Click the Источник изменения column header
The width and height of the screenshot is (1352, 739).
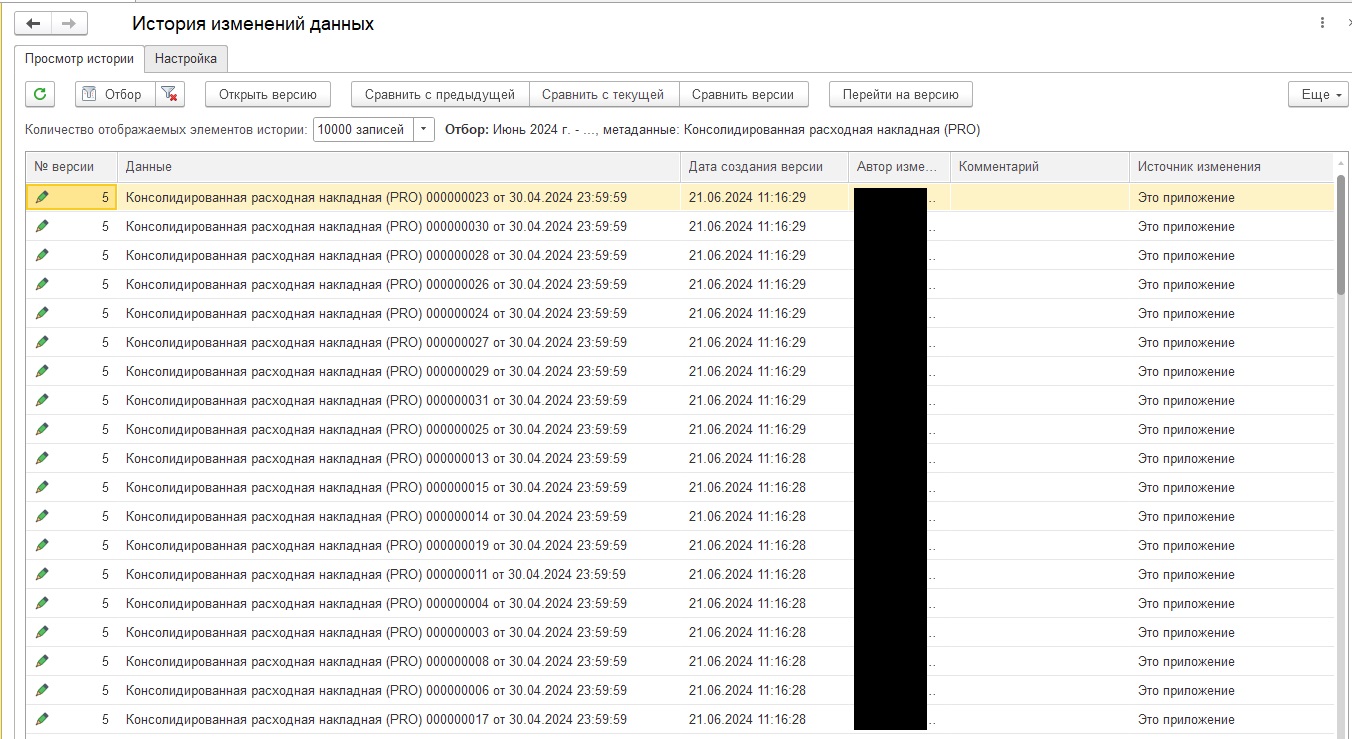(1231, 167)
